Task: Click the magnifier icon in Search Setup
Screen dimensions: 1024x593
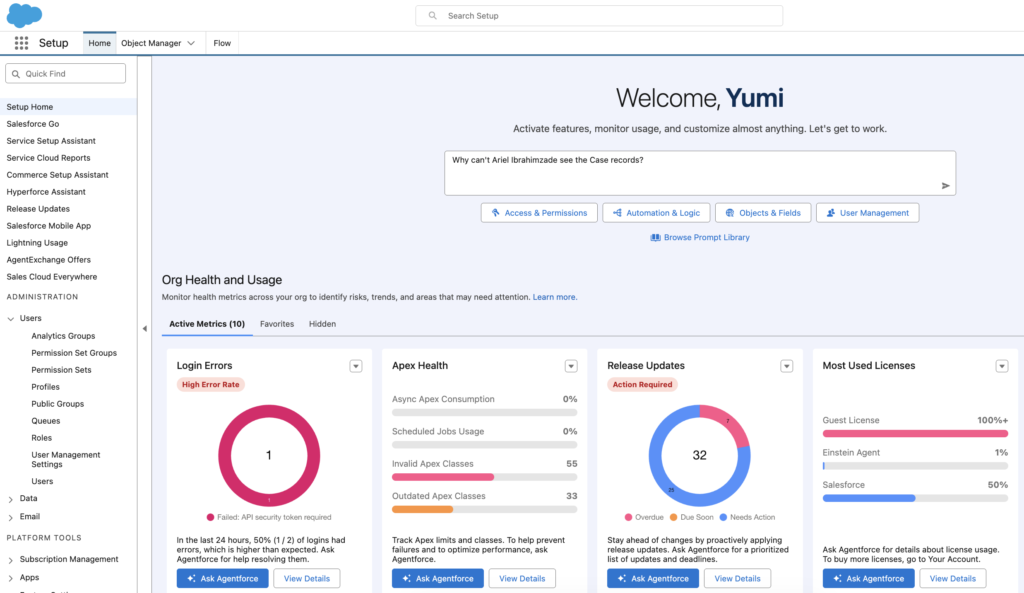Action: [x=432, y=16]
